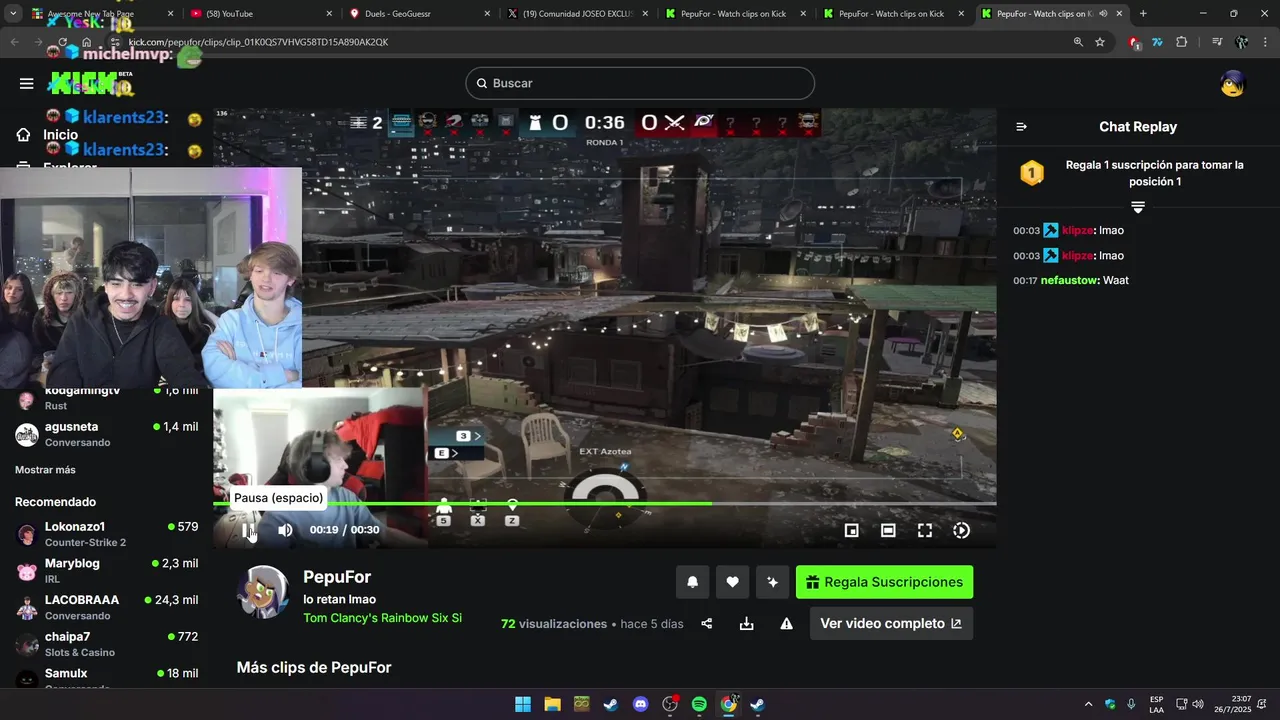Image resolution: width=1280 pixels, height=720 pixels.
Task: Show hidden system tray icons
Action: click(x=1088, y=704)
